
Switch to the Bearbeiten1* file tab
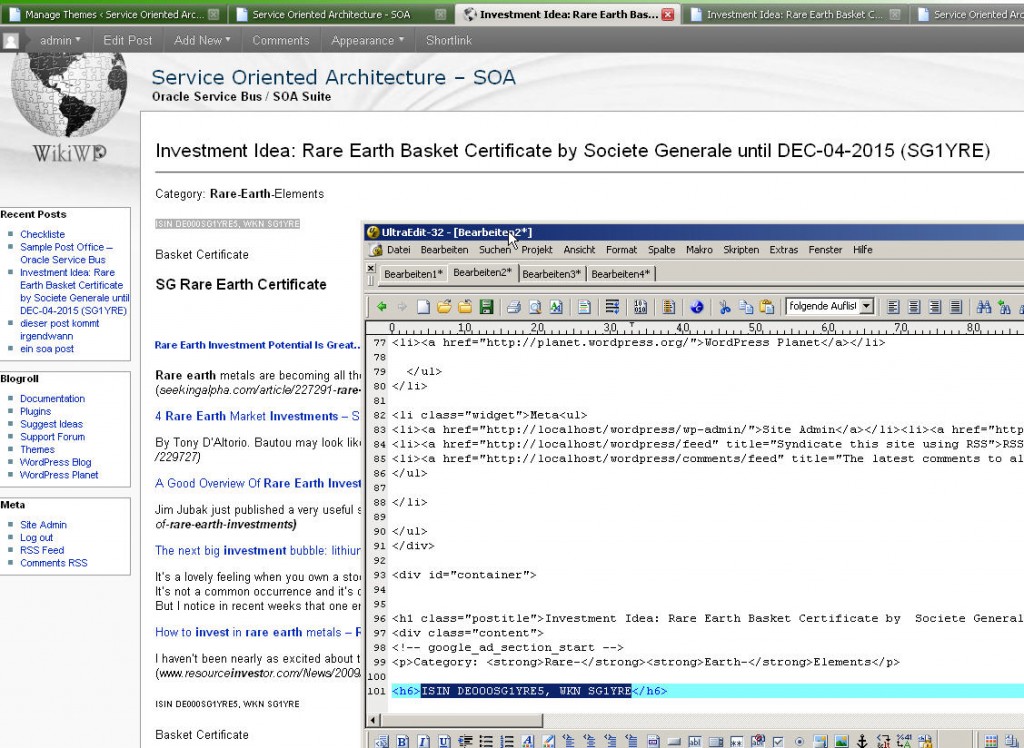click(x=413, y=274)
